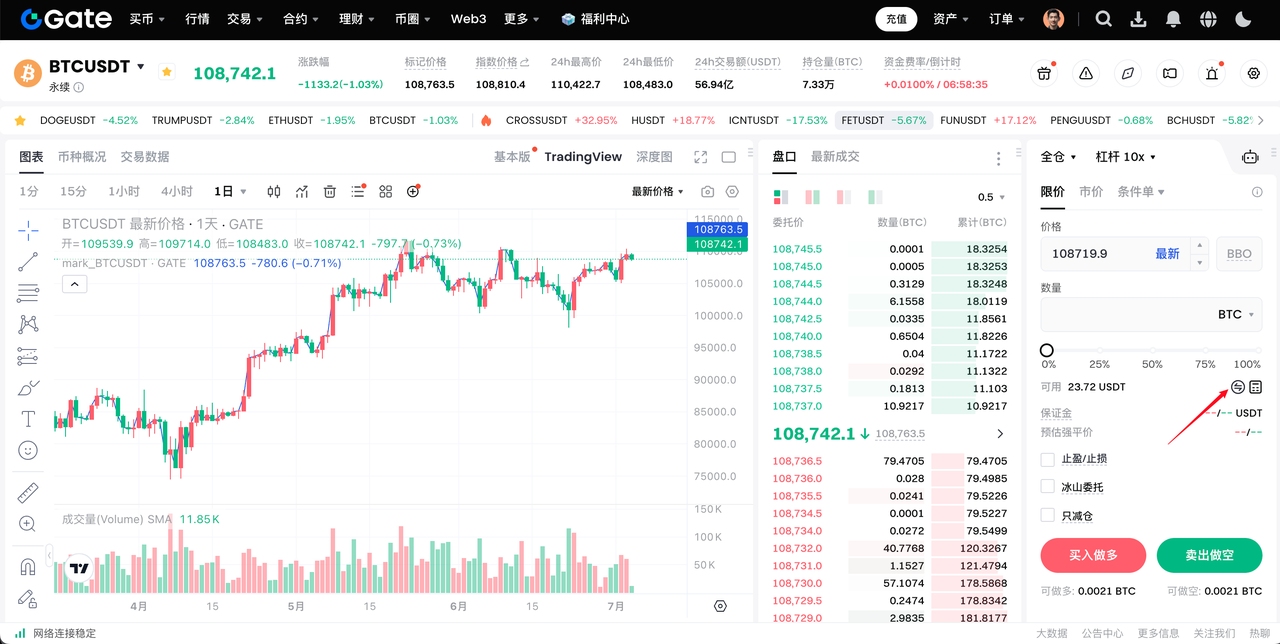Open candlestick chart style icon
The height and width of the screenshot is (644, 1280).
(274, 192)
